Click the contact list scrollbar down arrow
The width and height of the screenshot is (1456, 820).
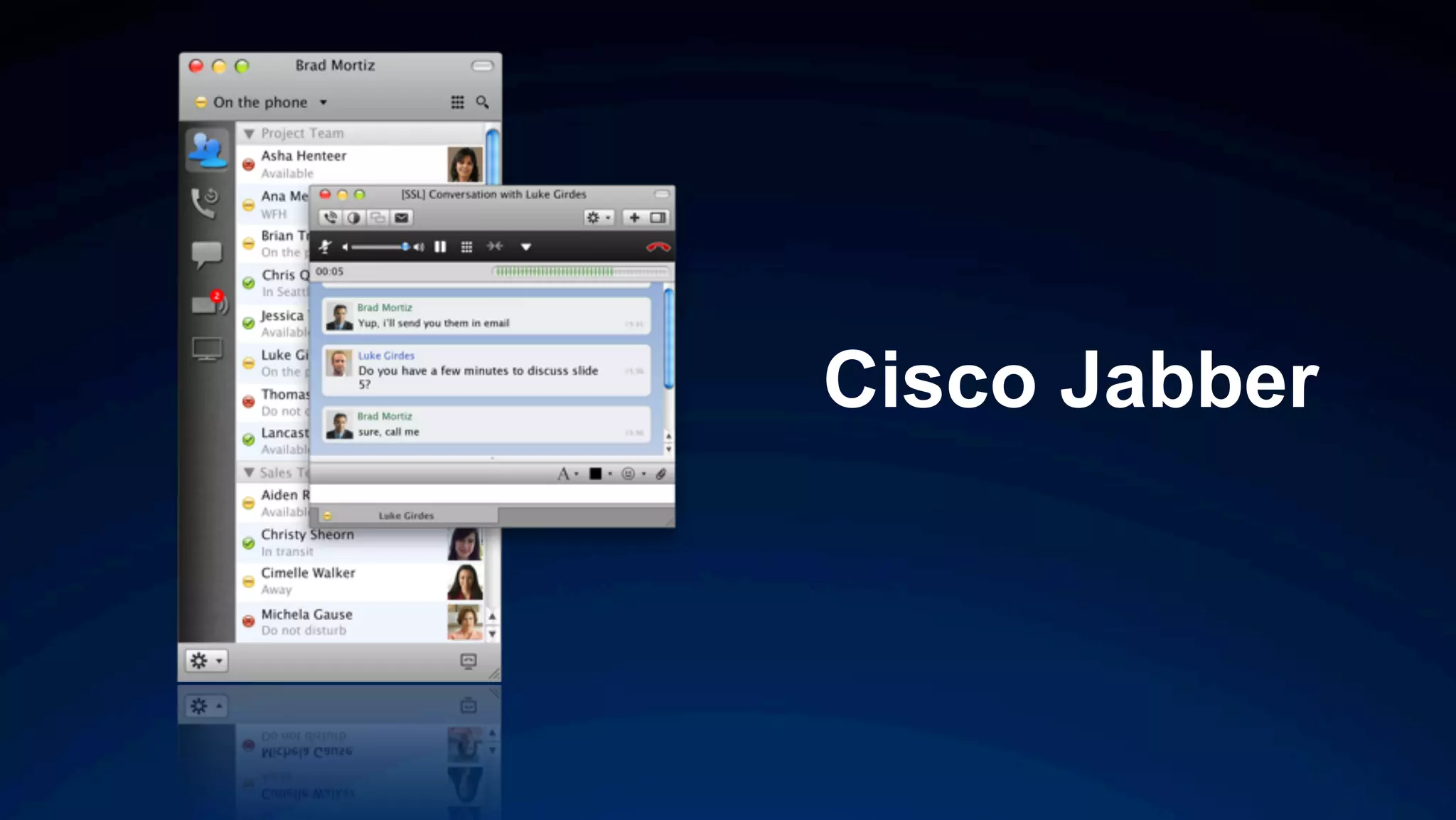coord(492,634)
